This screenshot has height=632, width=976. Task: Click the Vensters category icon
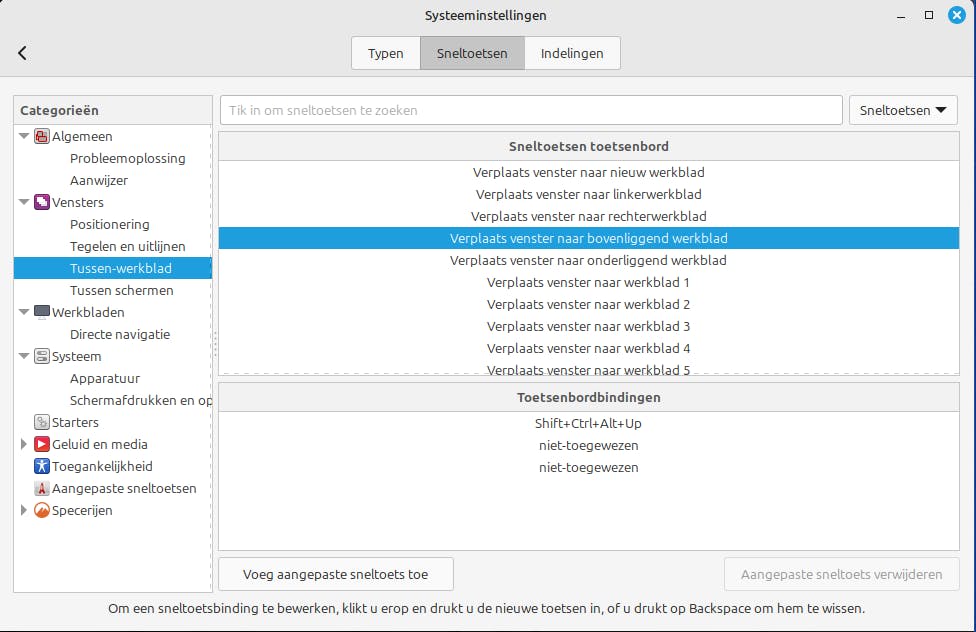pos(42,202)
